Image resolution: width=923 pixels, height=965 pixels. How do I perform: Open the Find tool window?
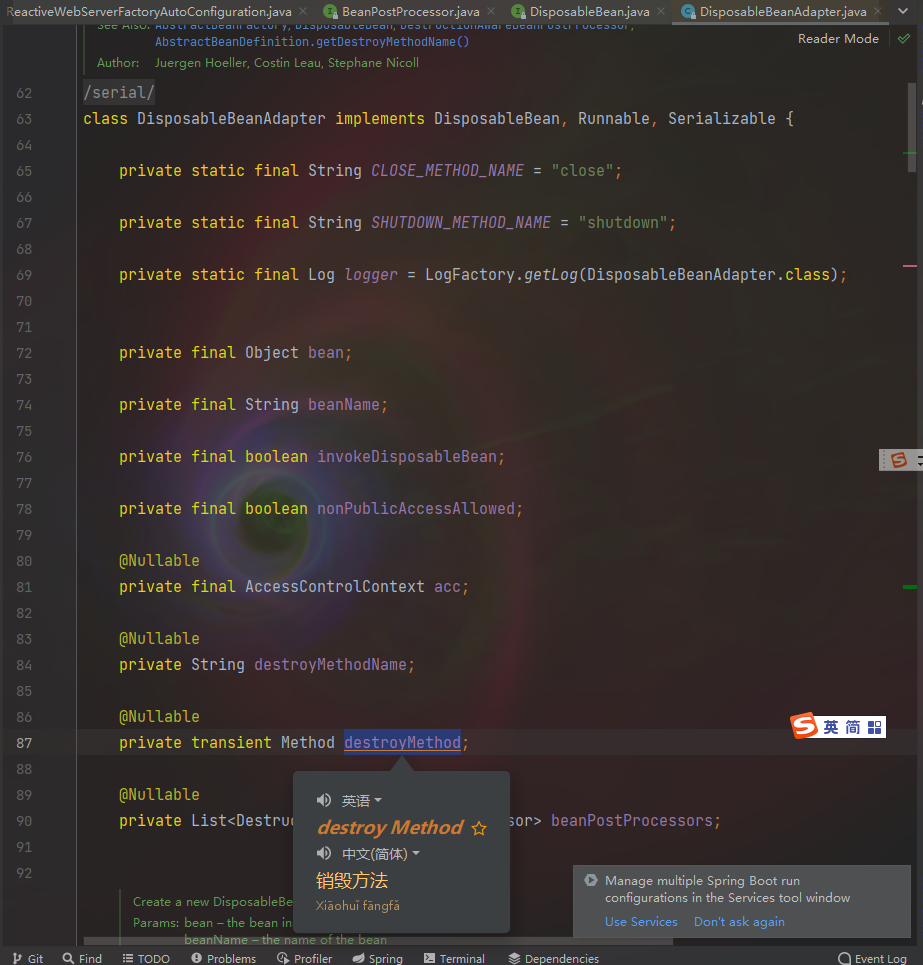coord(82,958)
